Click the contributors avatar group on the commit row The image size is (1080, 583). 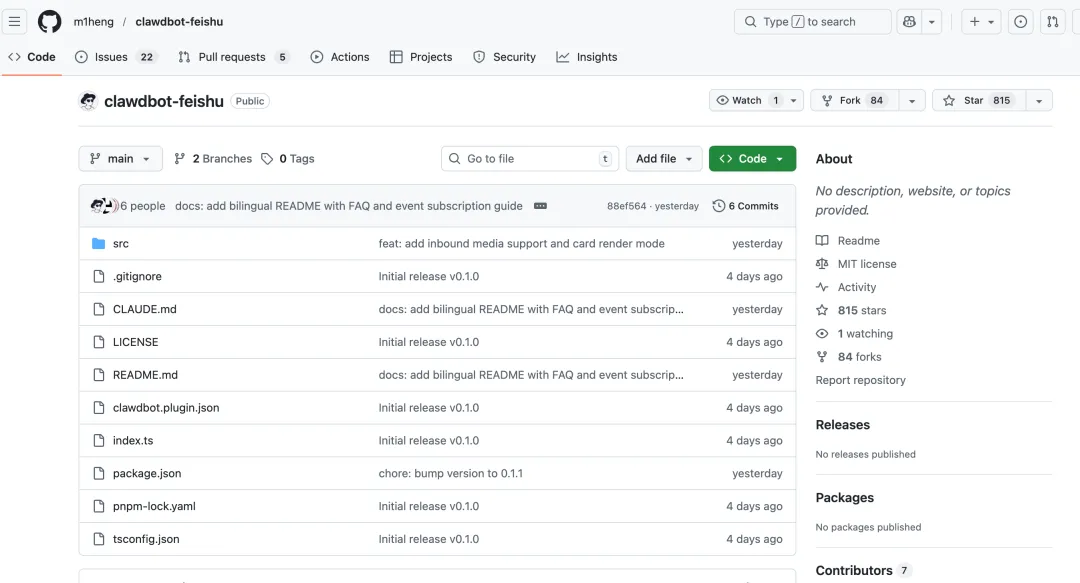103,205
